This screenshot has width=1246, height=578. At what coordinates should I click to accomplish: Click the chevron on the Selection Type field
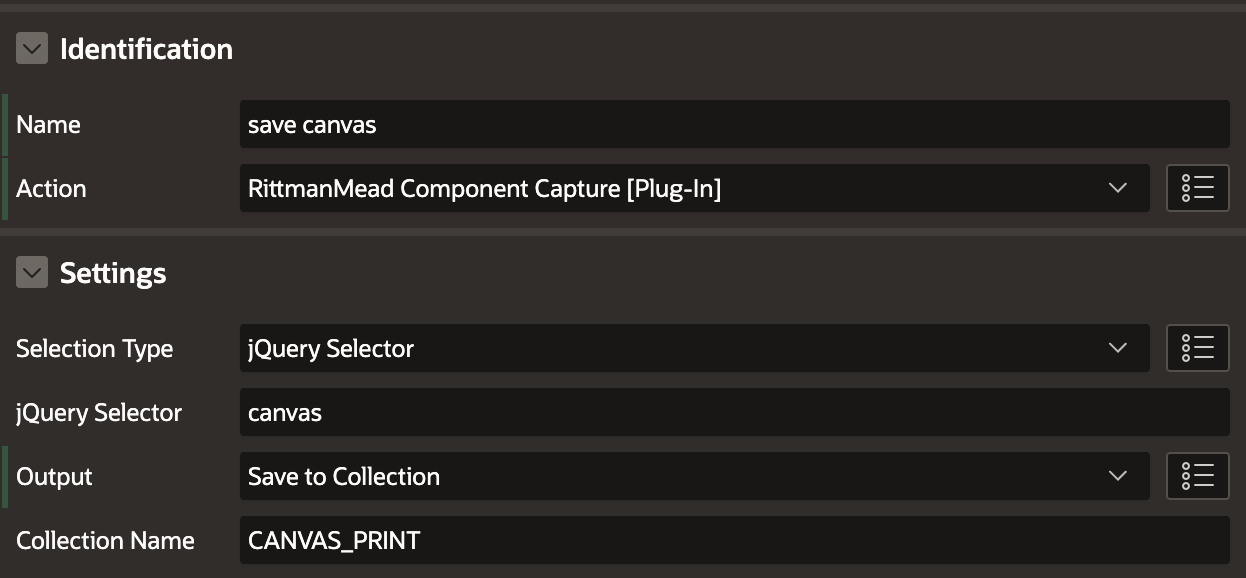(x=1120, y=348)
